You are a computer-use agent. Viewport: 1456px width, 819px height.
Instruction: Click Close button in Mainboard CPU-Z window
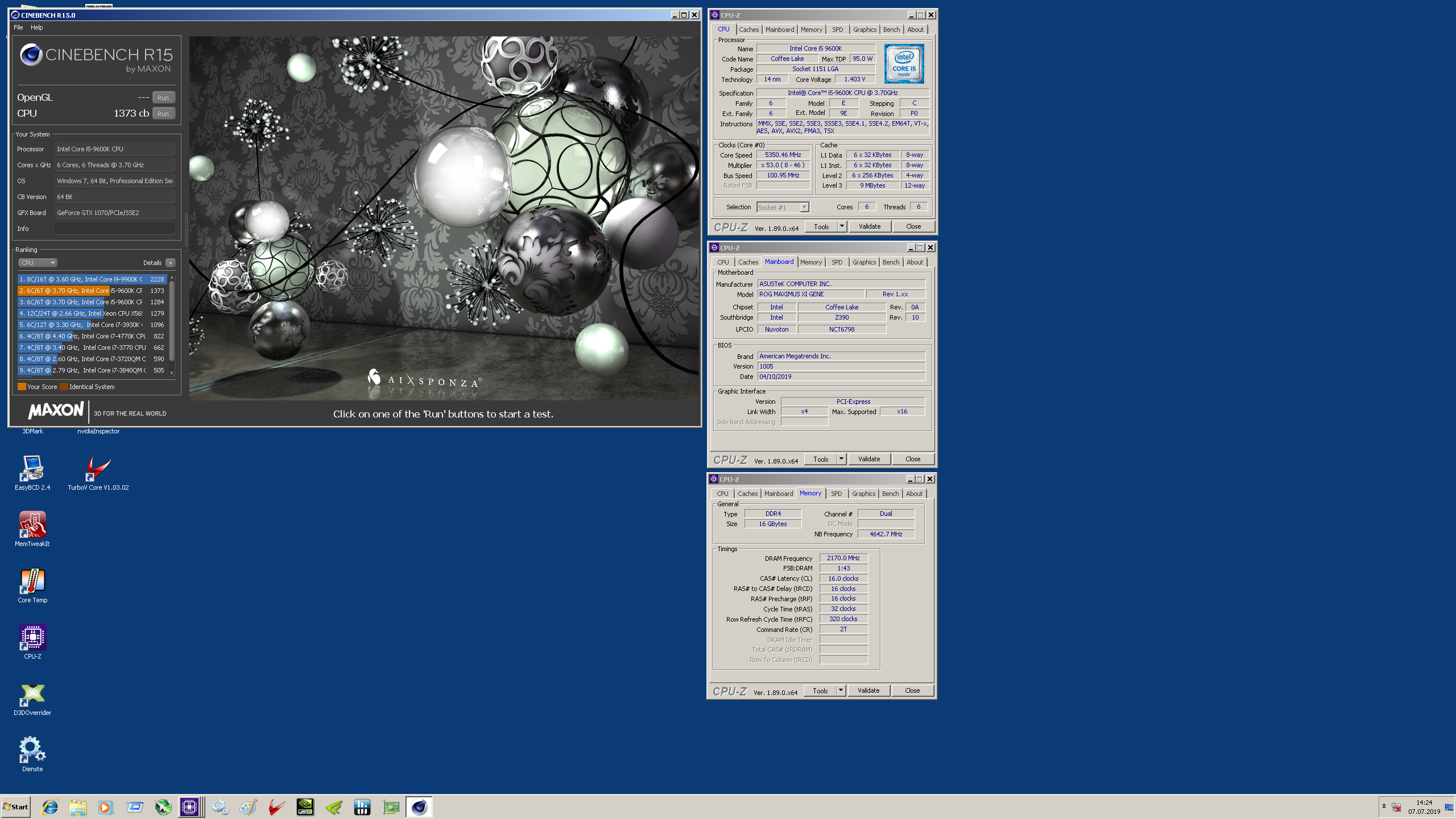(x=913, y=459)
